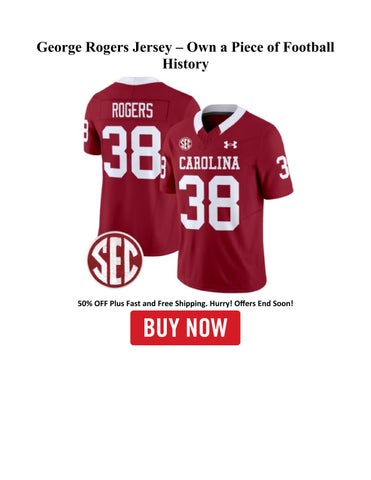
Task: Click the white V-neck collar of front jersey
Action: pyautogui.click(x=219, y=119)
